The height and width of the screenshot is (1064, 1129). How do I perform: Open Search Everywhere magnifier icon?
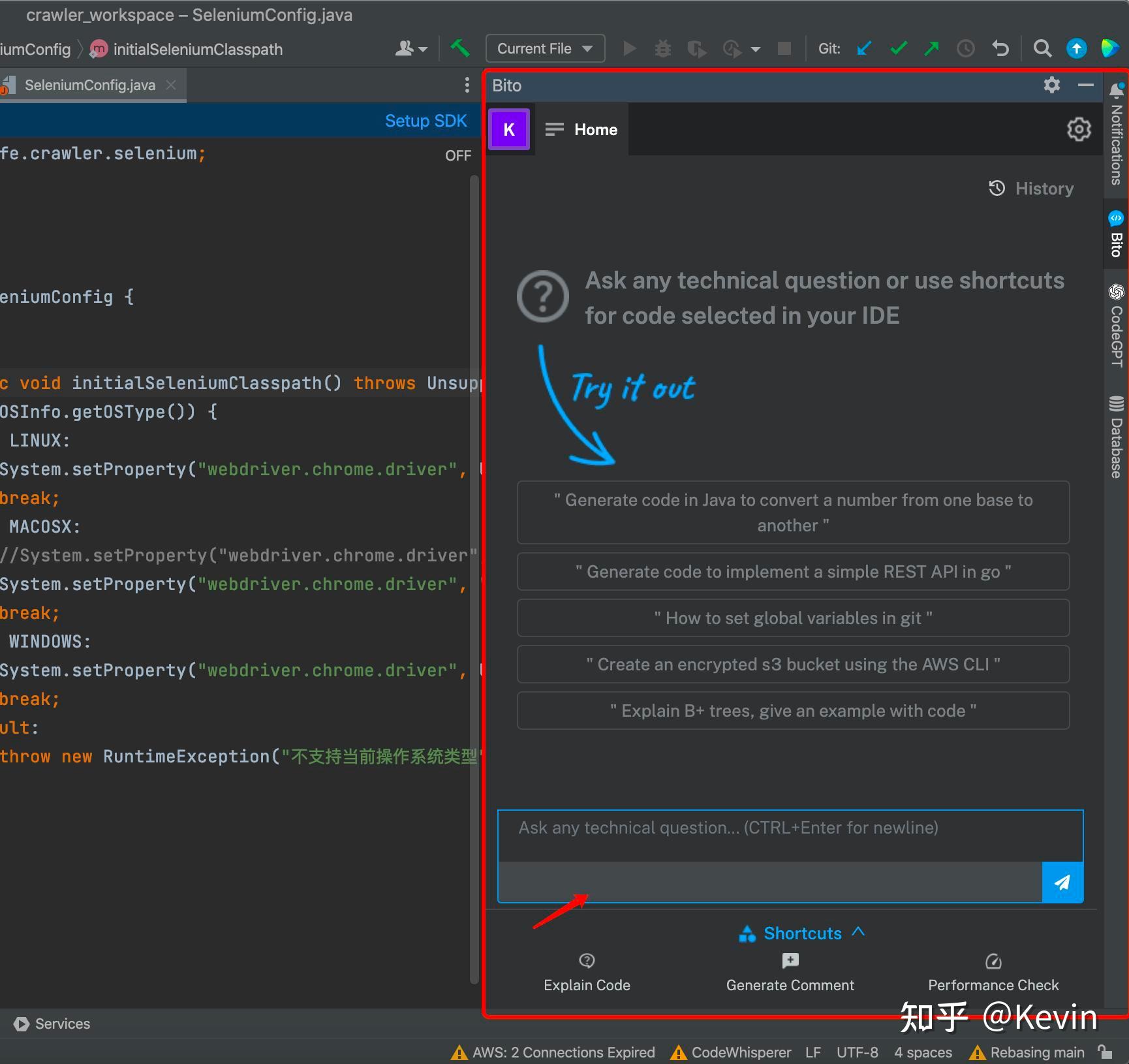pos(1042,48)
